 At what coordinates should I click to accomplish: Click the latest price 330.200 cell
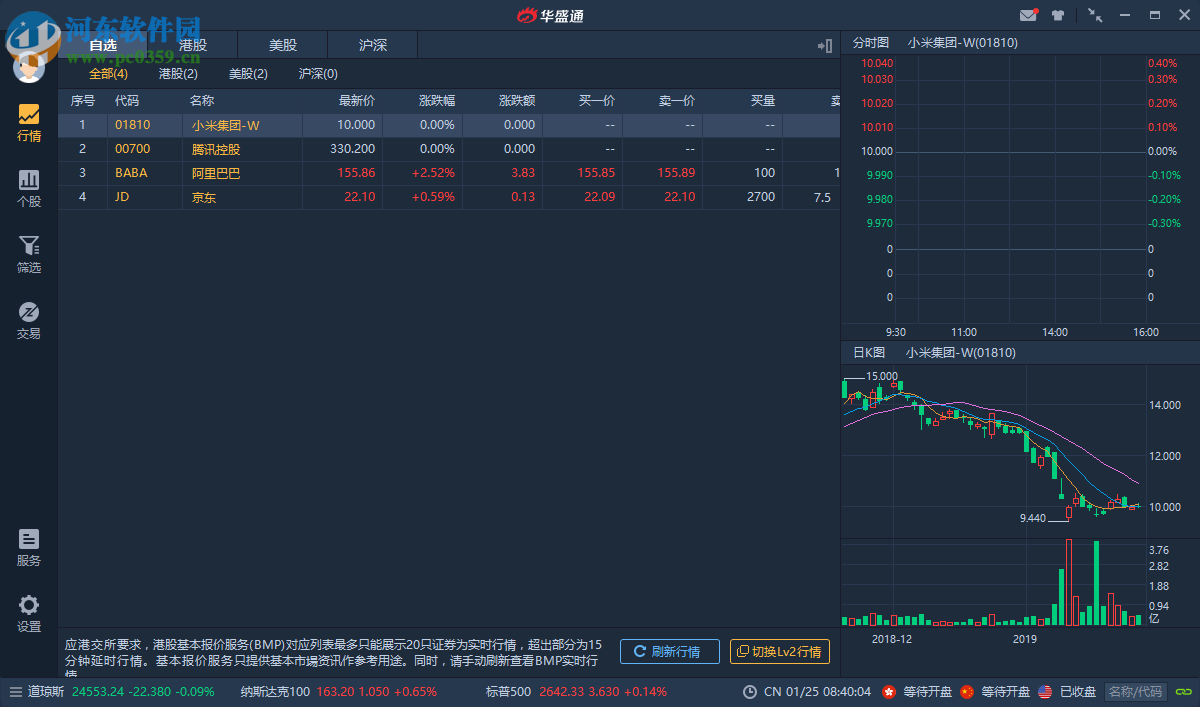(x=352, y=149)
